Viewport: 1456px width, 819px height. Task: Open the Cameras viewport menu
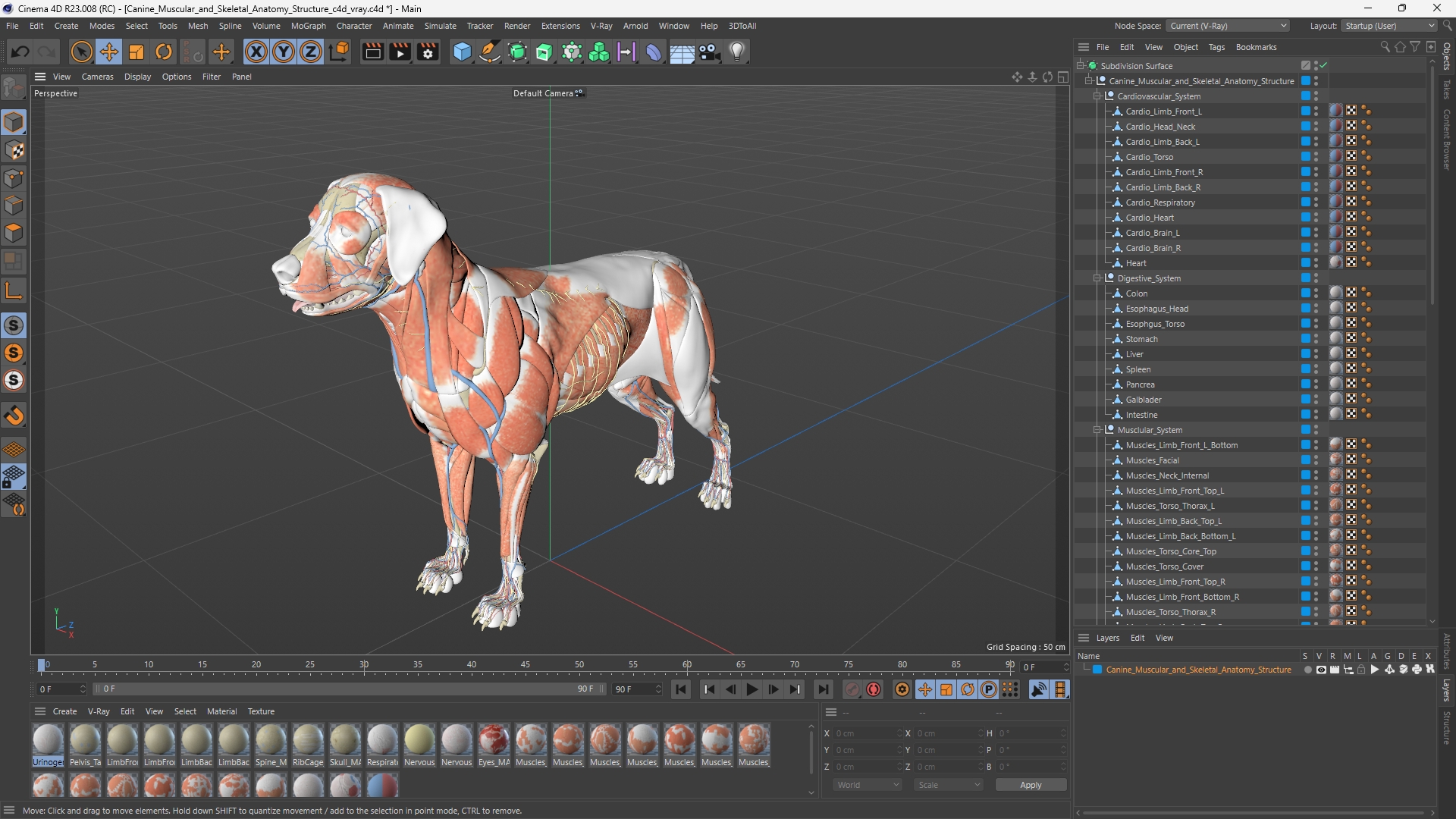[97, 77]
